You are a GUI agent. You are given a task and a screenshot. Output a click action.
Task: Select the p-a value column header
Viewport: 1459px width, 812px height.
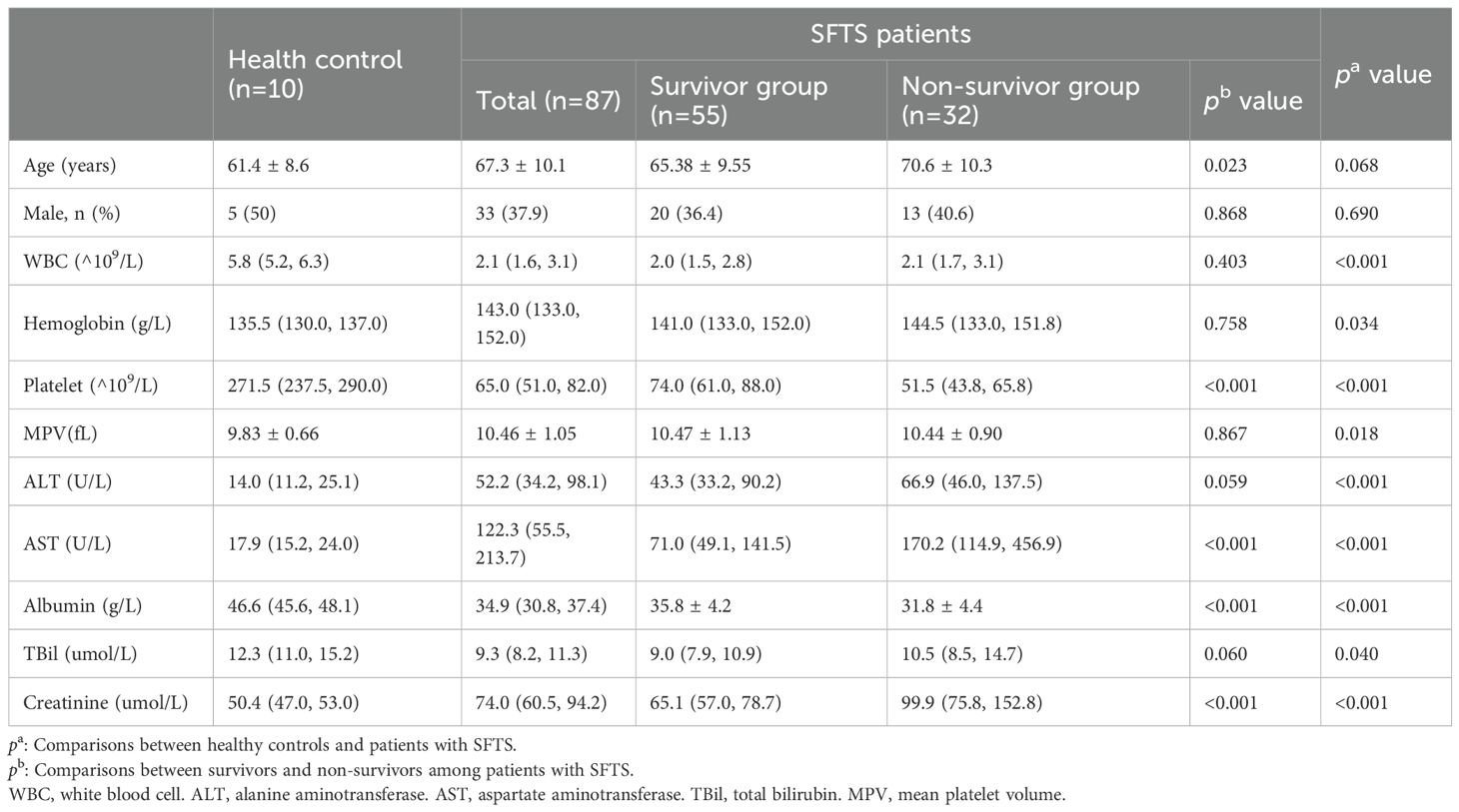[x=1383, y=74]
